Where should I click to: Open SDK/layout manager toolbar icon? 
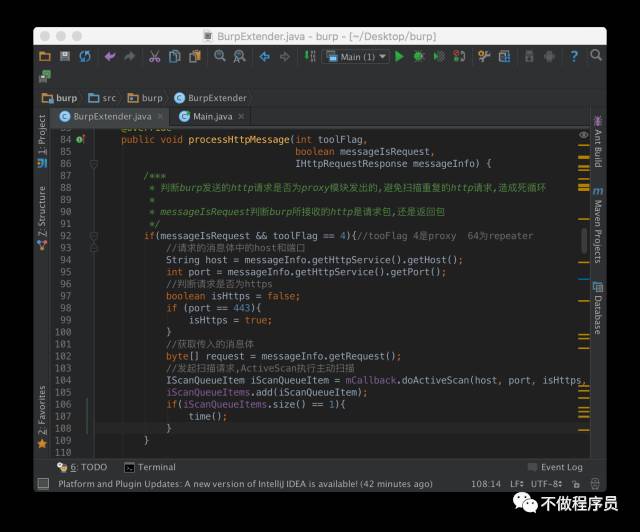click(504, 56)
